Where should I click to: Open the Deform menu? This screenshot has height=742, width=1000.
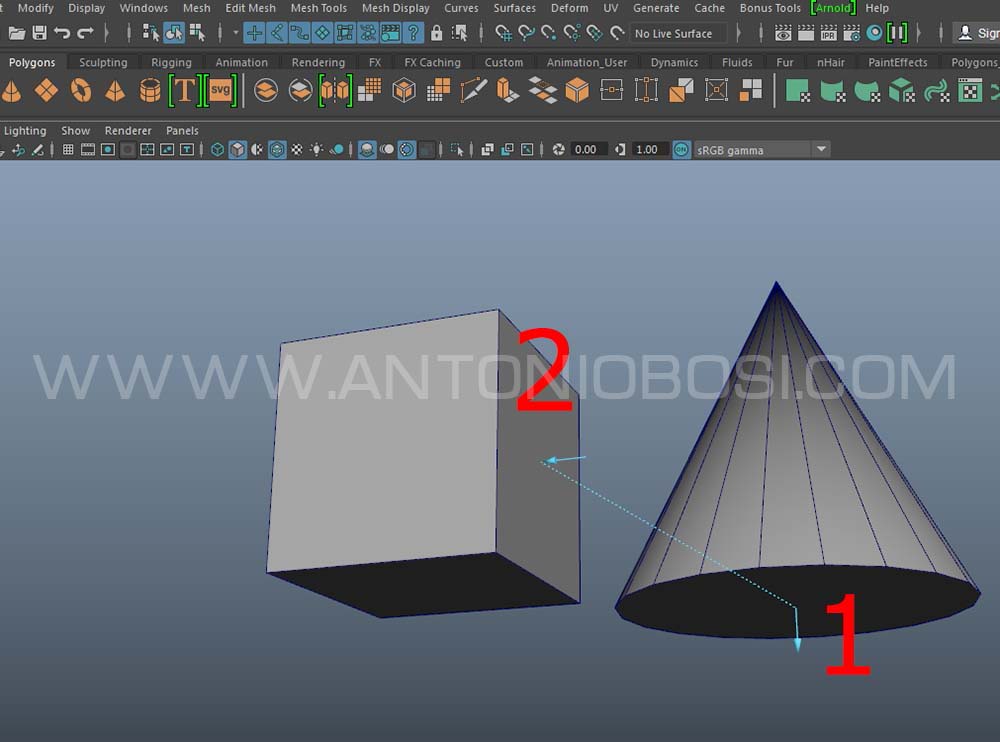click(570, 8)
